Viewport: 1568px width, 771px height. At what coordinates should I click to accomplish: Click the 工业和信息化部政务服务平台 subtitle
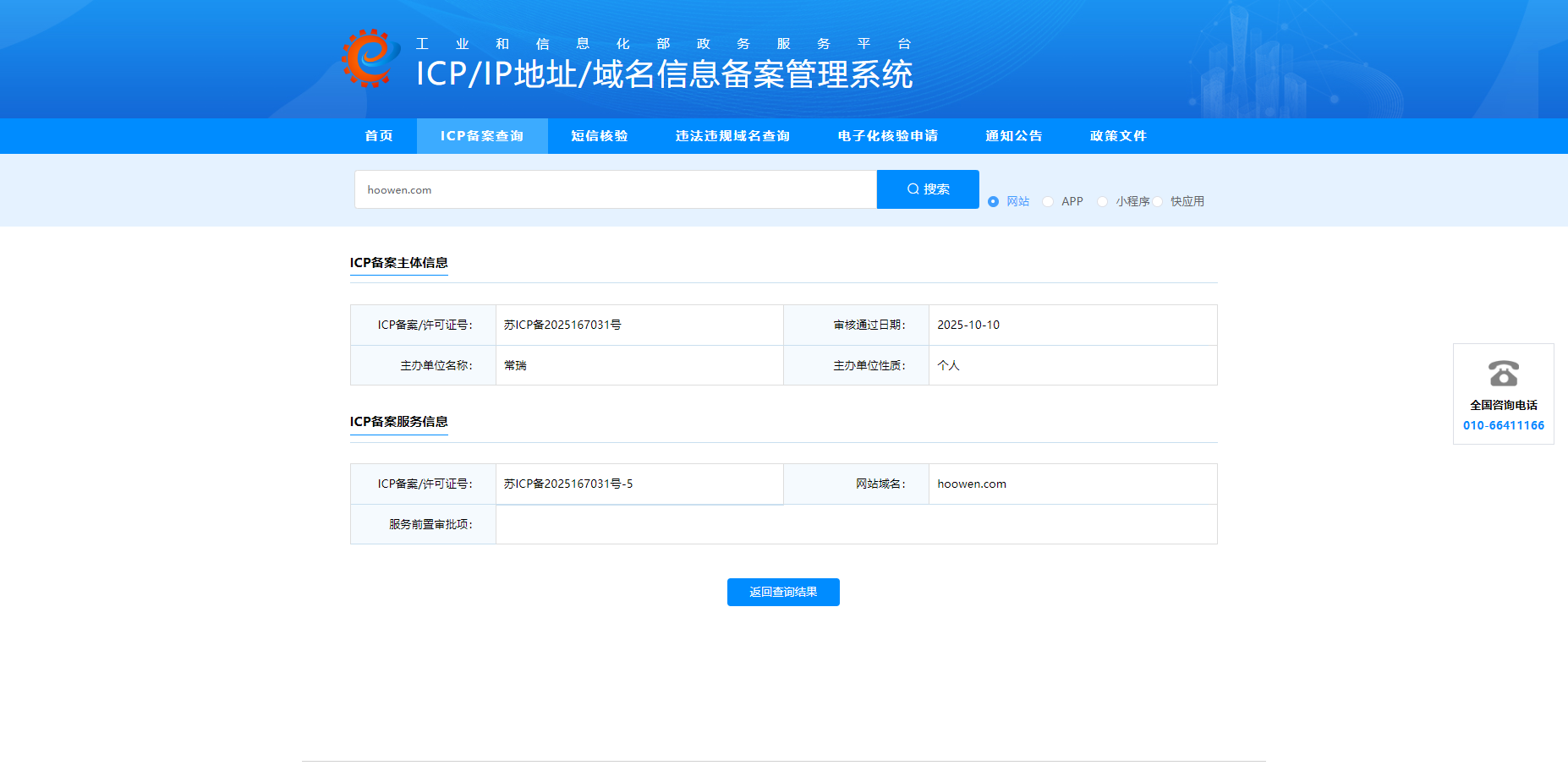pos(663,44)
